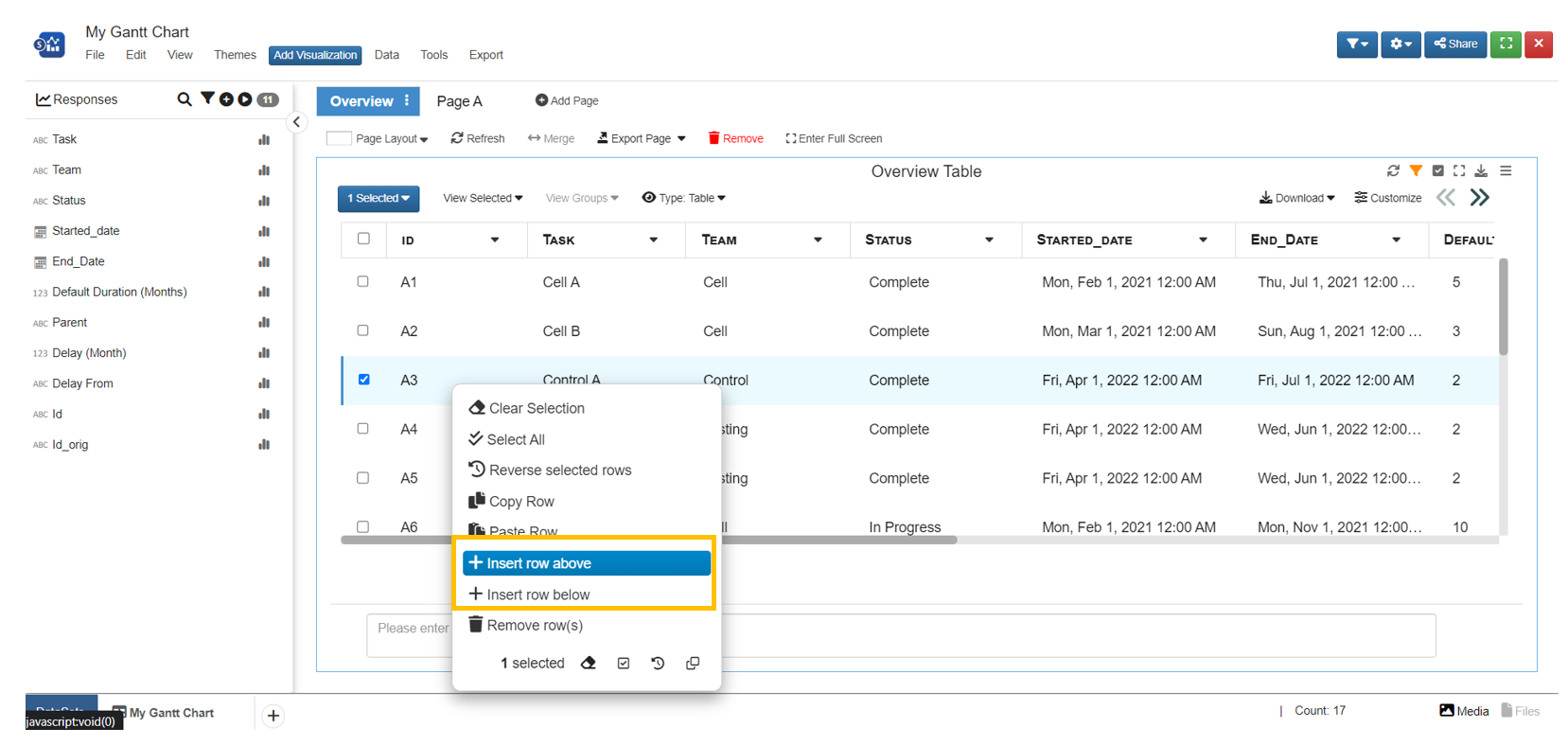Click the chart icon next to Task field
1568x746 pixels.
click(x=264, y=140)
